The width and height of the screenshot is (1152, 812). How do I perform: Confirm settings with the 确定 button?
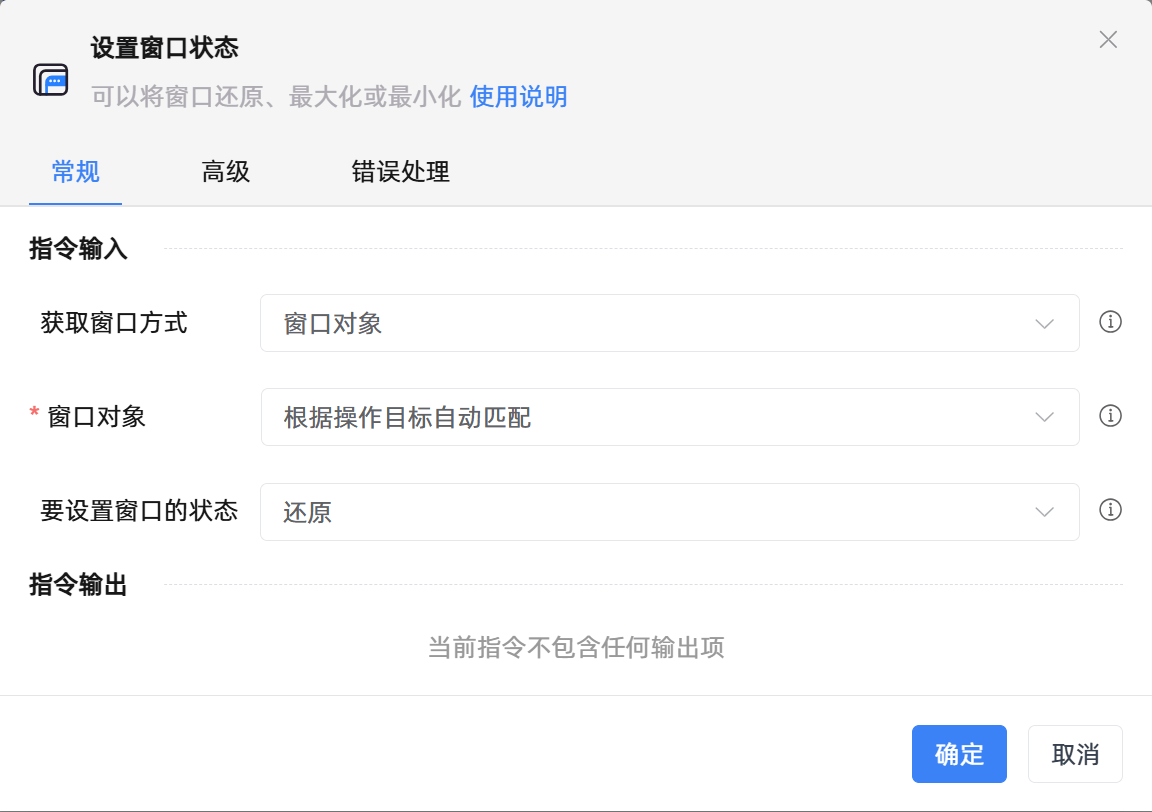coord(959,754)
